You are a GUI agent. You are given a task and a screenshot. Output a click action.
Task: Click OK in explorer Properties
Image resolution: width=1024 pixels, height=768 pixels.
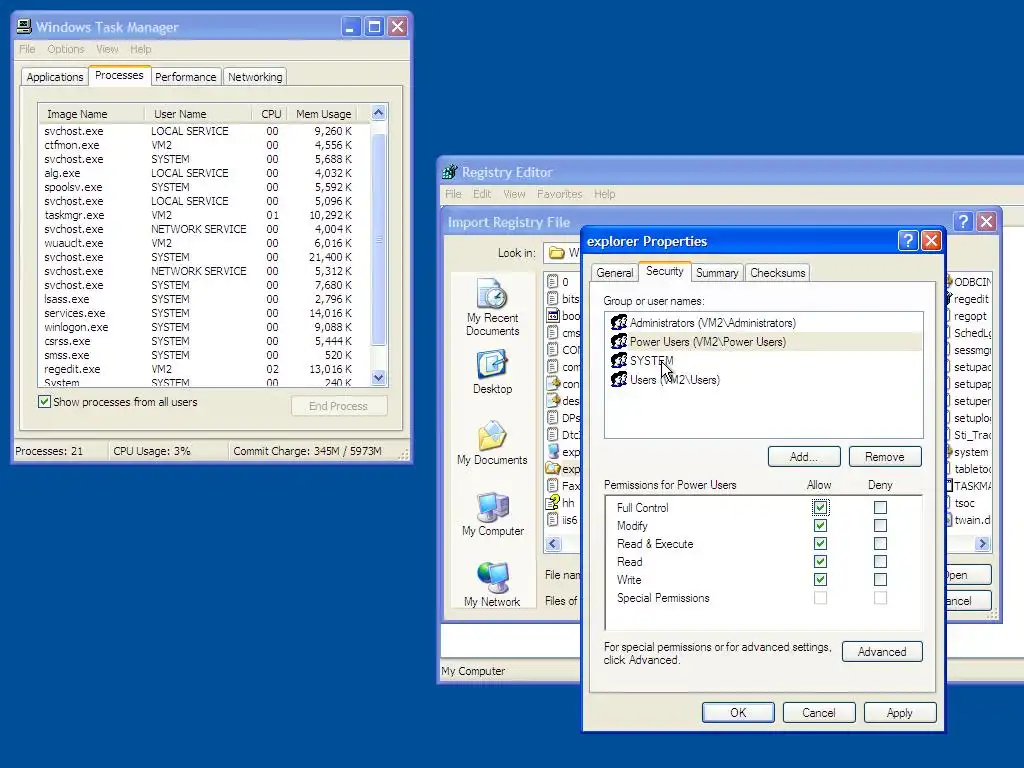(738, 712)
